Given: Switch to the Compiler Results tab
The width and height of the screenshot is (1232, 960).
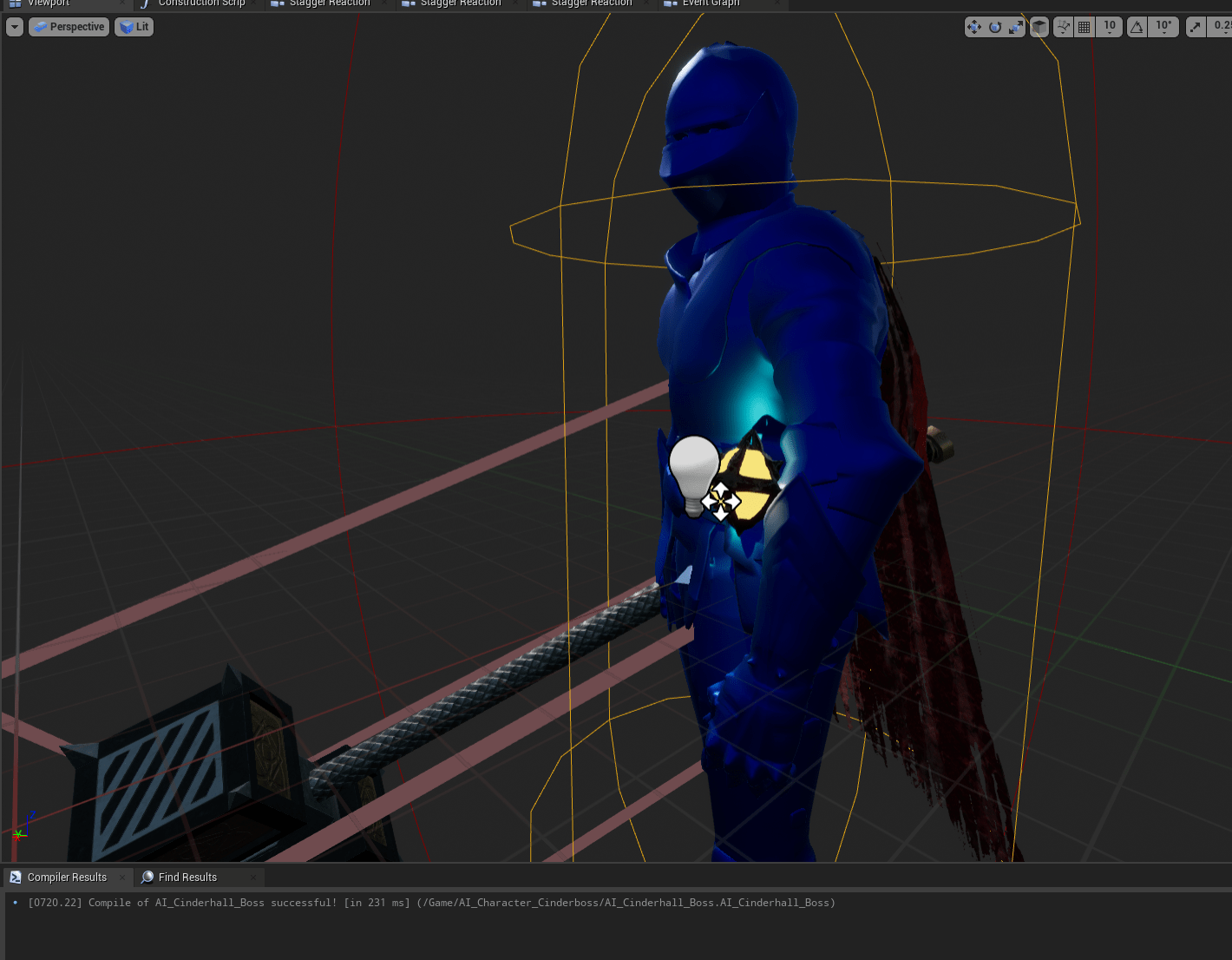Looking at the screenshot, I should point(67,878).
